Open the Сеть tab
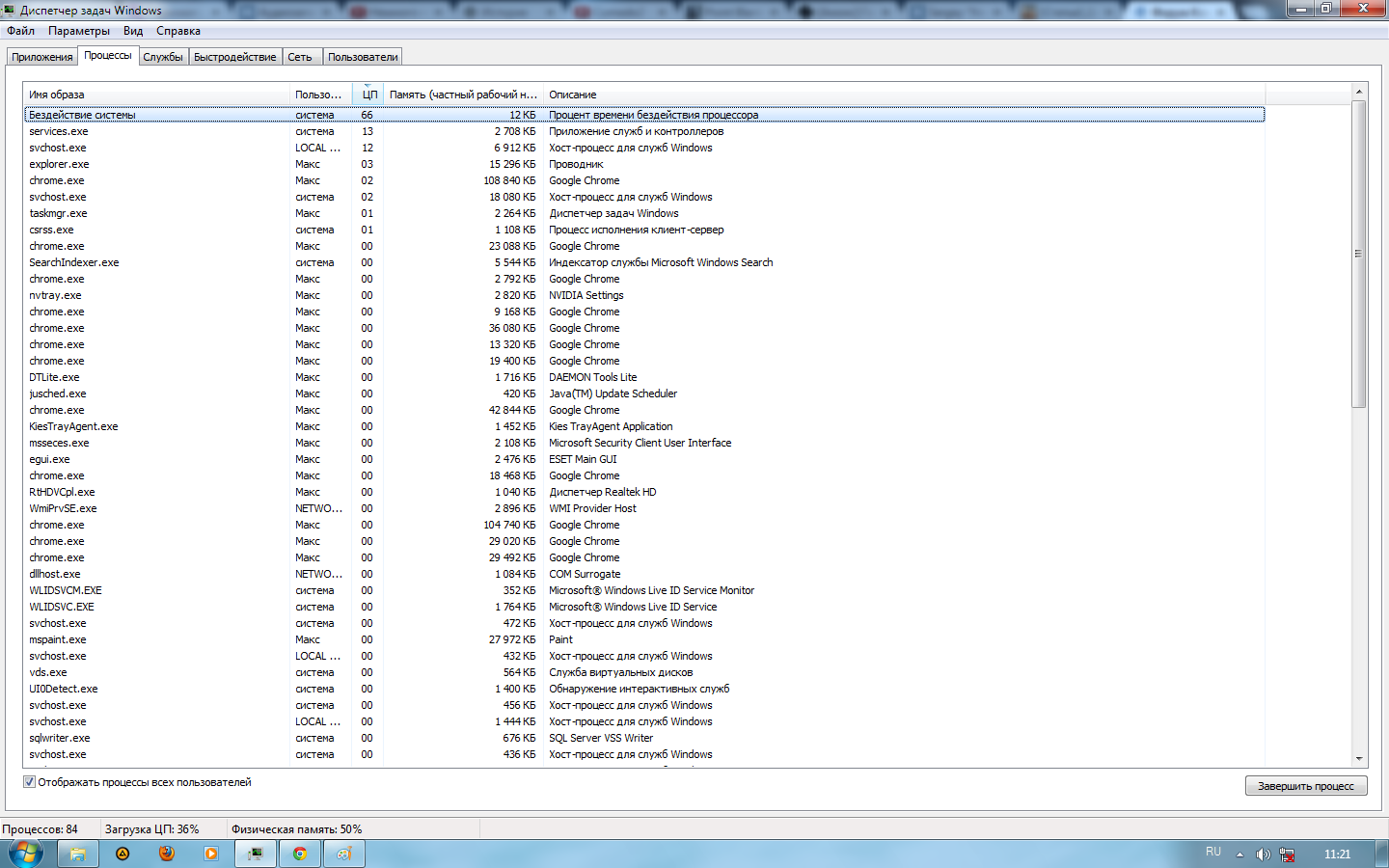1389x868 pixels. tap(300, 57)
